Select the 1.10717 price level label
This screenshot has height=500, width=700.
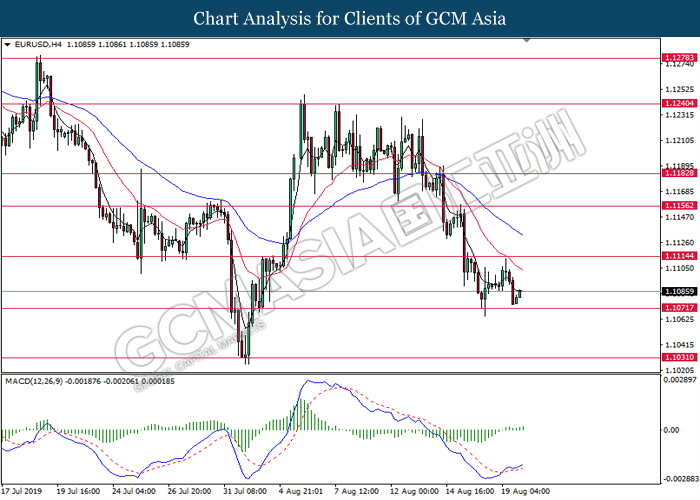[x=679, y=308]
